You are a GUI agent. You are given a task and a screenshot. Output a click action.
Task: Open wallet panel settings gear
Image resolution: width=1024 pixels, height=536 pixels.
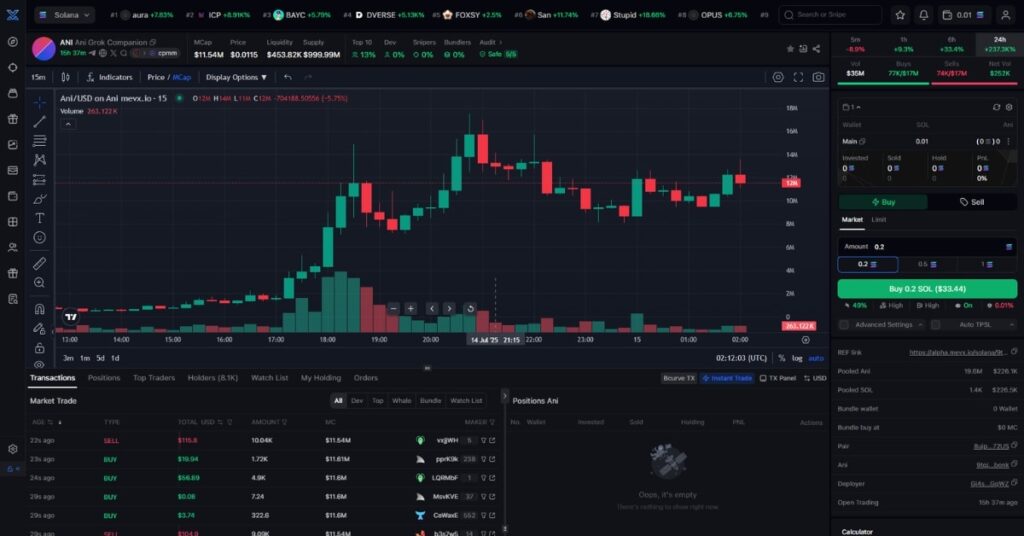click(1009, 107)
